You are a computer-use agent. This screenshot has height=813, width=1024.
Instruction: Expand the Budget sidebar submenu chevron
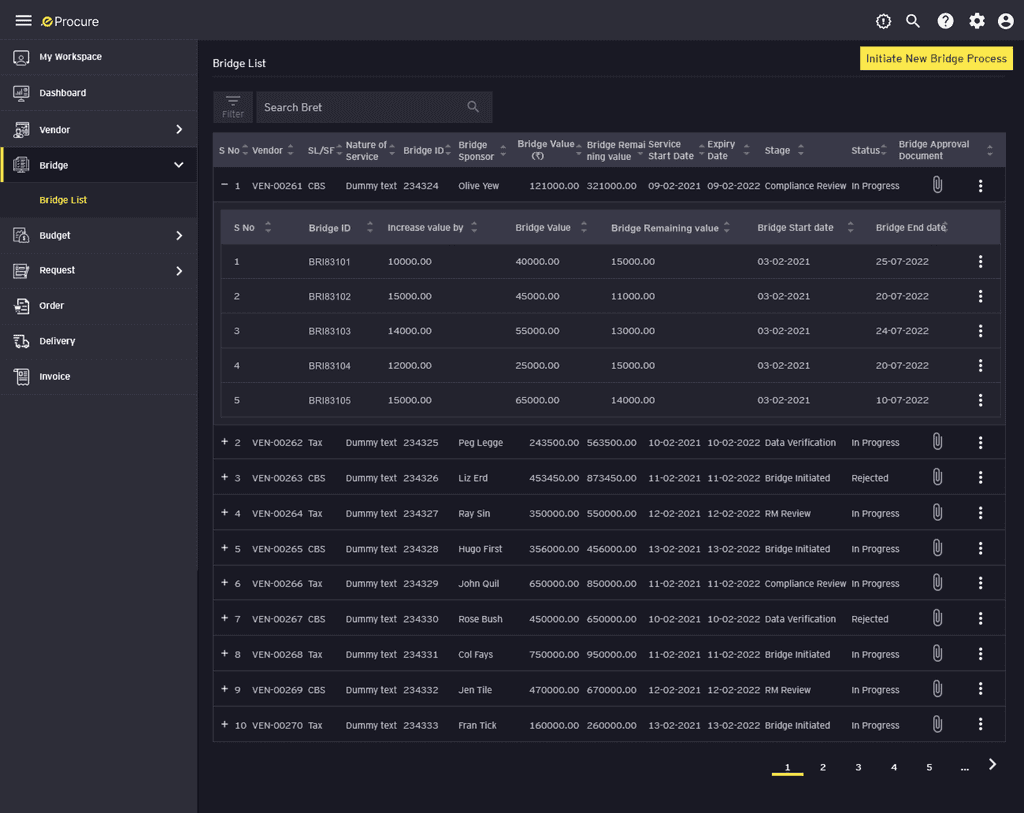tap(179, 235)
